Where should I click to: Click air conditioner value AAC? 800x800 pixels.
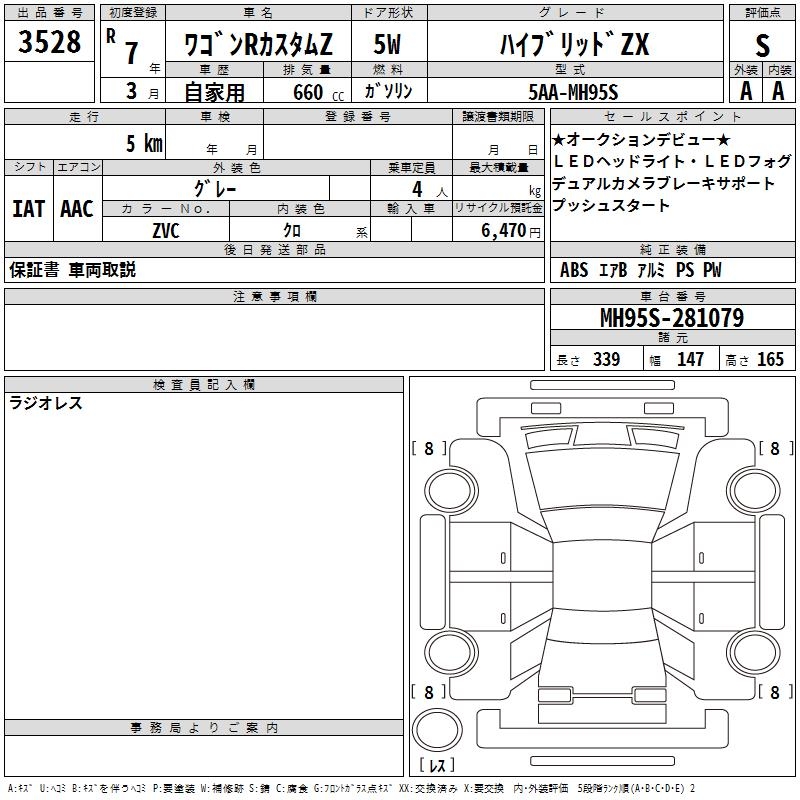pyautogui.click(x=77, y=209)
